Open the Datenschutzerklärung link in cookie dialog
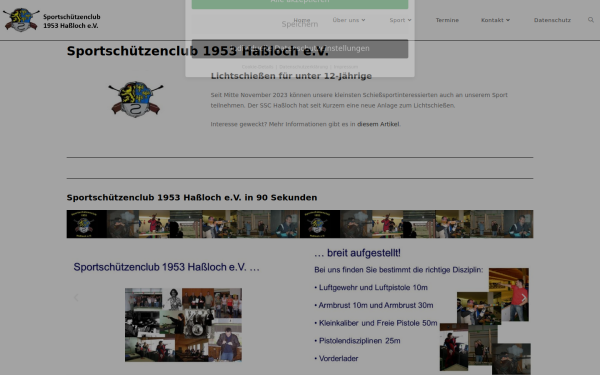 (x=303, y=67)
